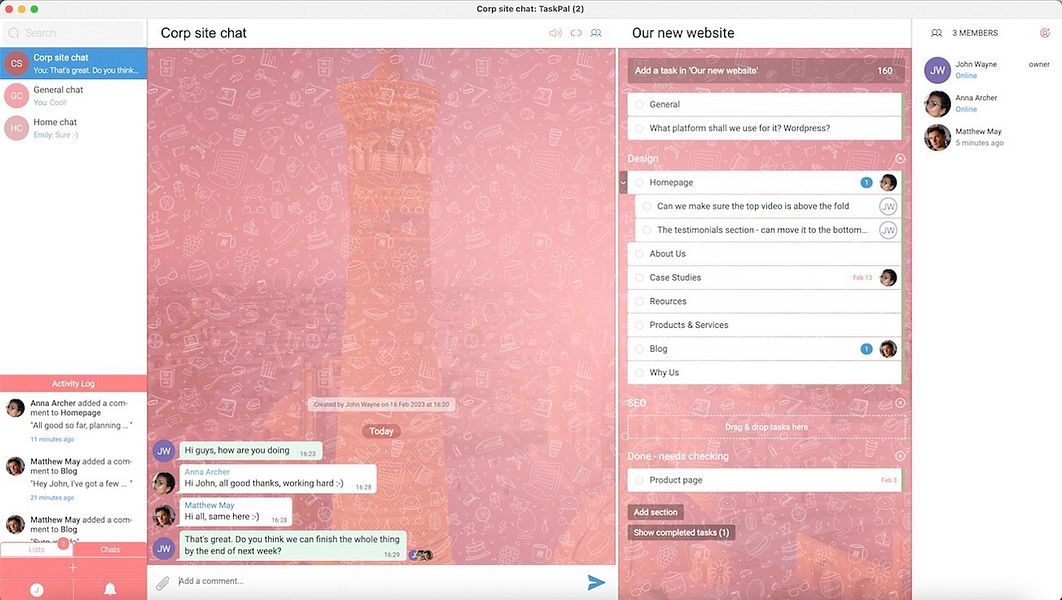1062x600 pixels.
Task: Open chat members with the people icon
Action: pos(596,33)
